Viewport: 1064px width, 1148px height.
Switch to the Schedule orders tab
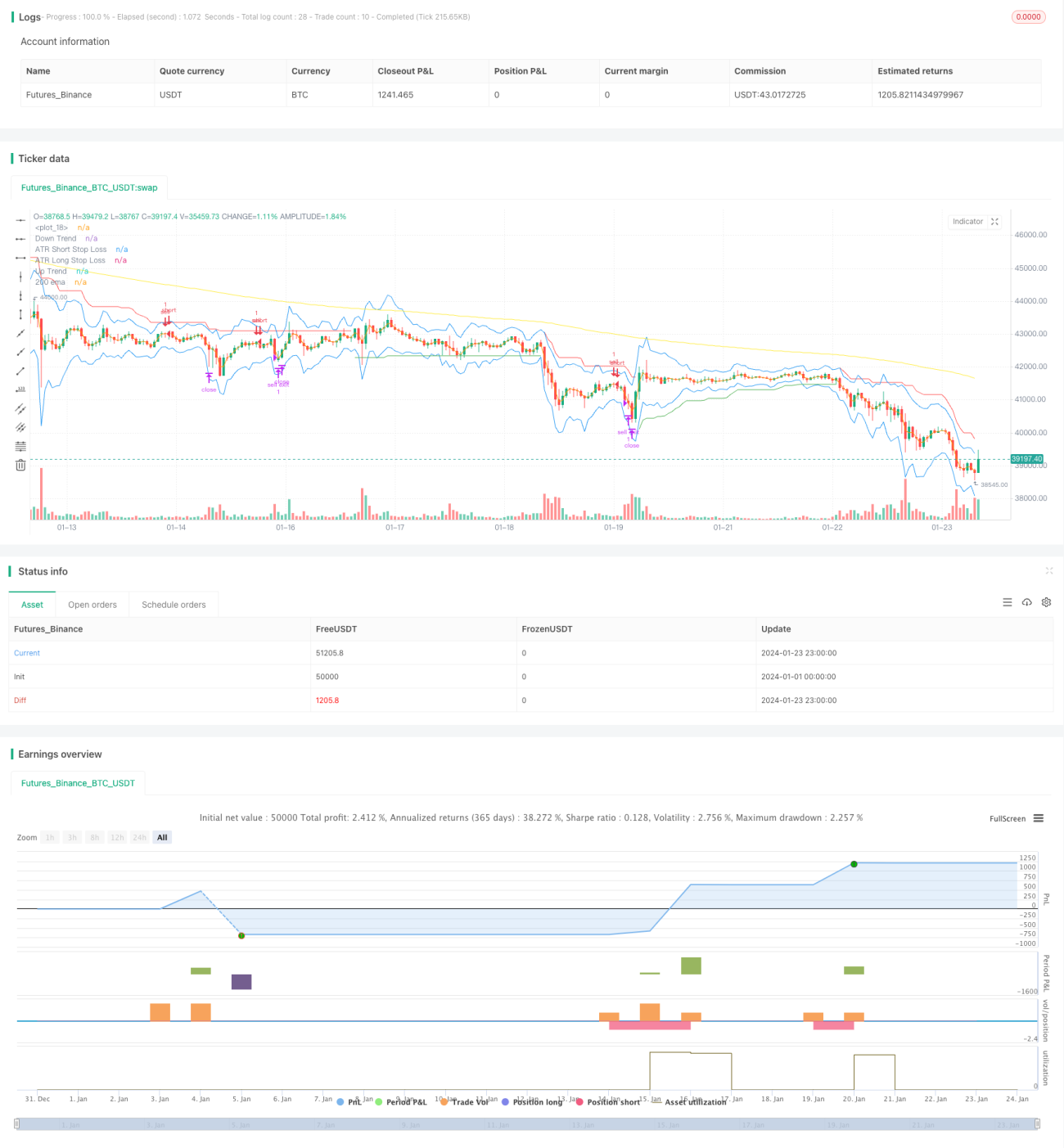[x=174, y=605]
